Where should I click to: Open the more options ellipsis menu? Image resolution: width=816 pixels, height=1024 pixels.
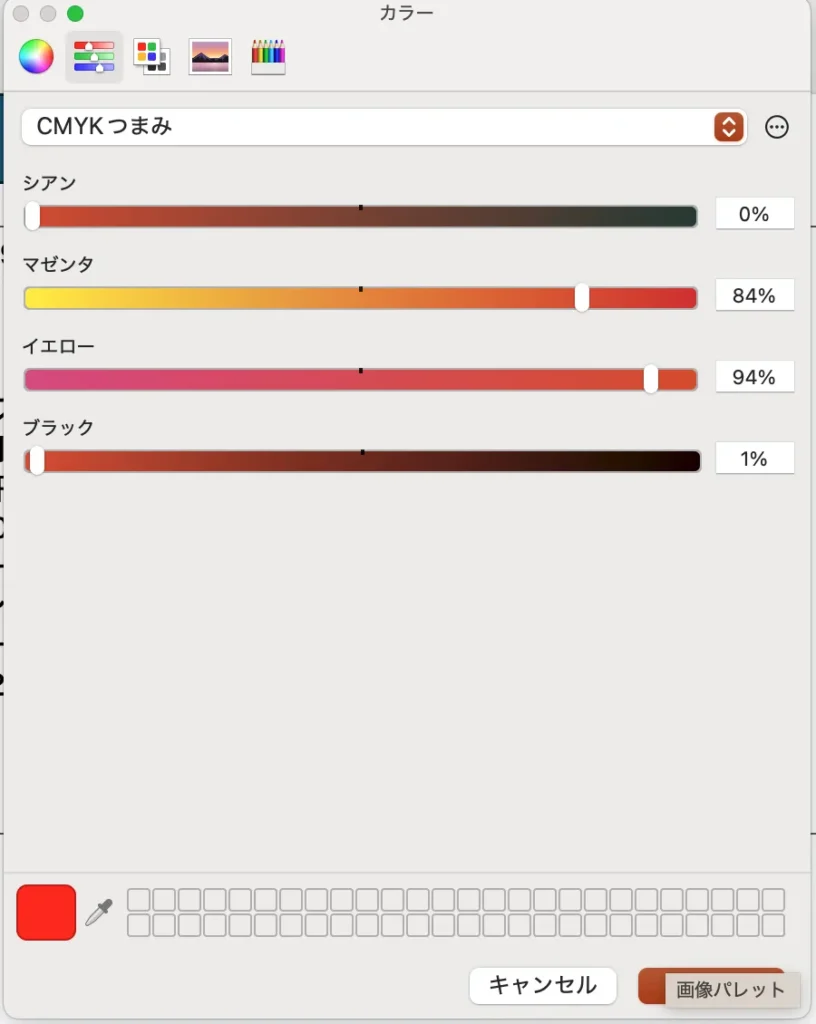click(777, 127)
